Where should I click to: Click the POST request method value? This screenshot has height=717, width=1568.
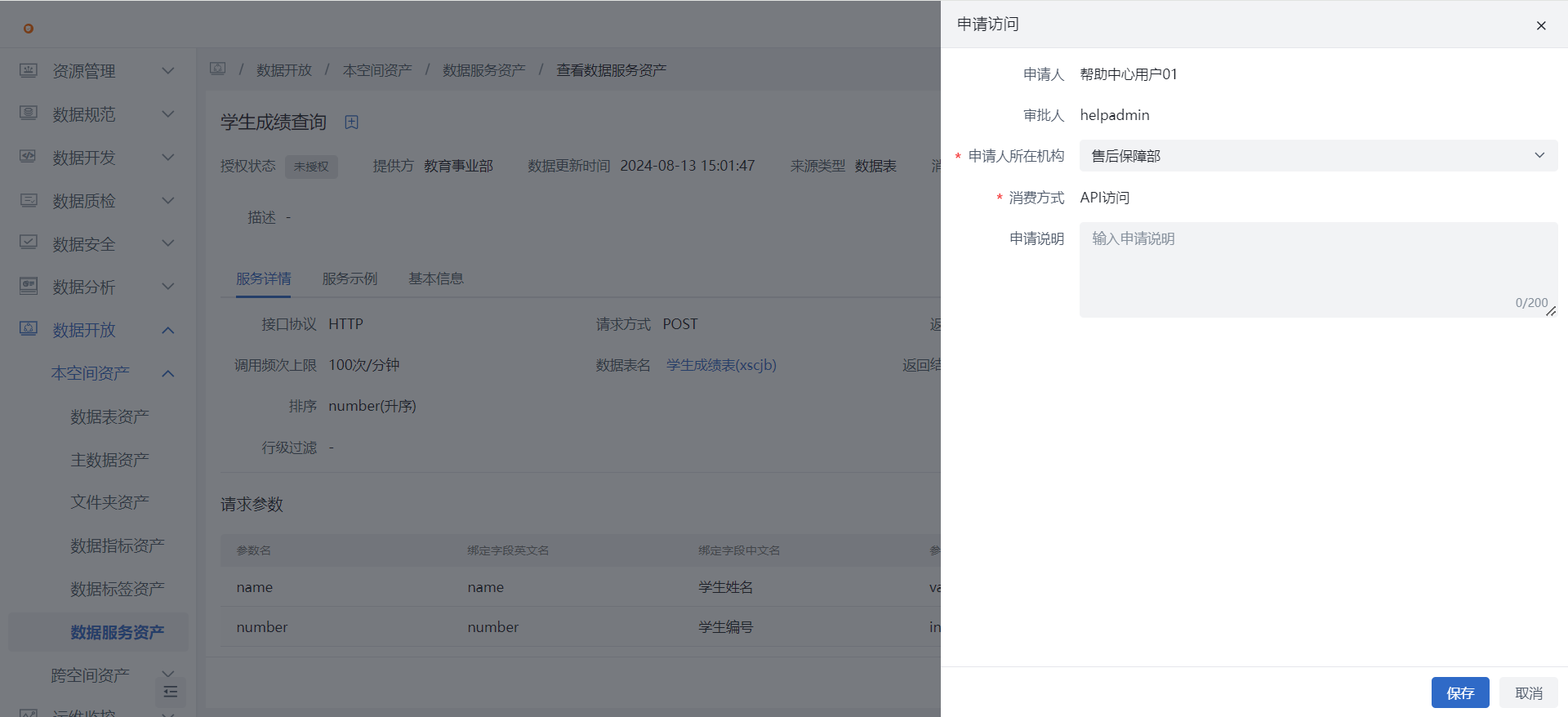[x=680, y=324]
